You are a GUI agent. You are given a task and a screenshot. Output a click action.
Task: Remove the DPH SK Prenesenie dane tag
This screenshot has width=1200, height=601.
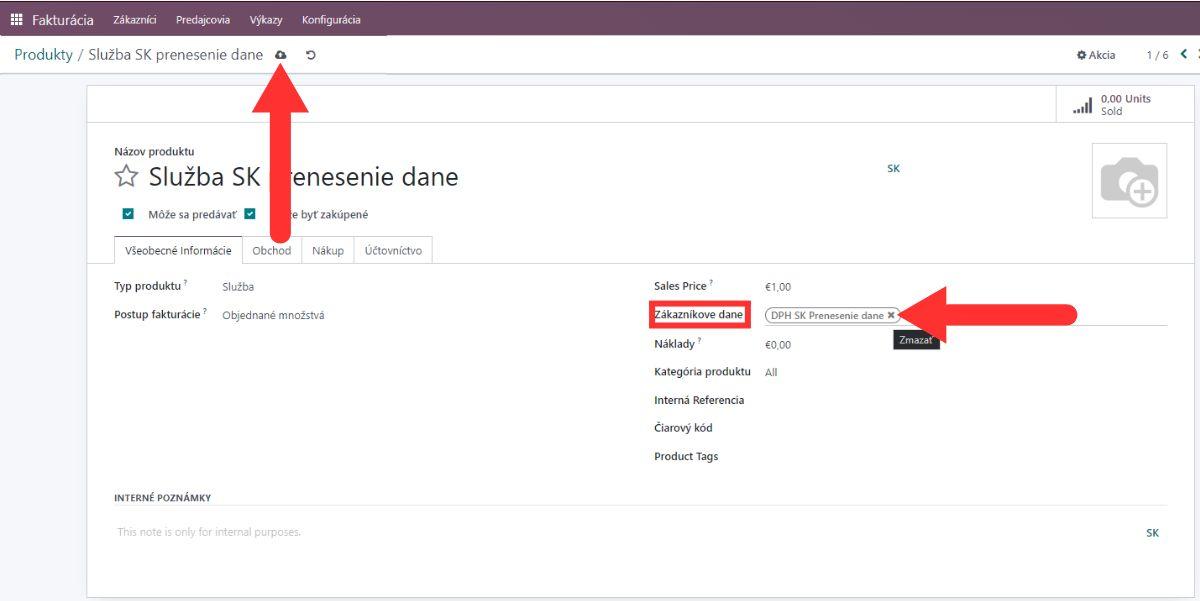(x=891, y=315)
